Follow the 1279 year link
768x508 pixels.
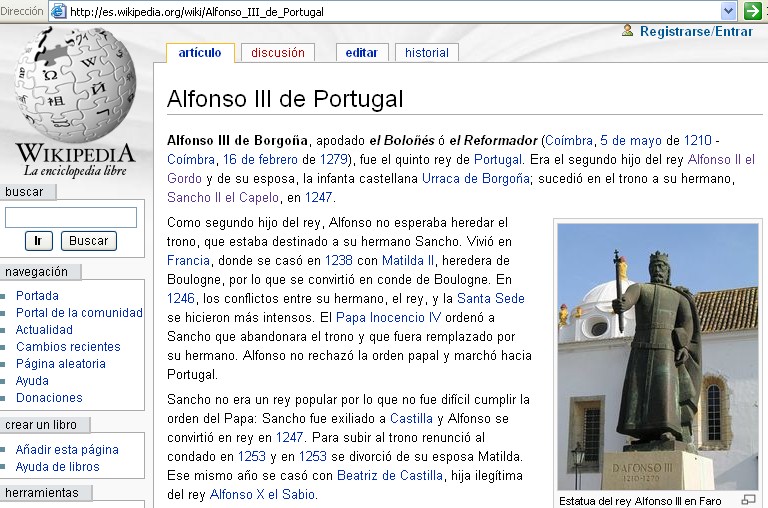coord(334,160)
